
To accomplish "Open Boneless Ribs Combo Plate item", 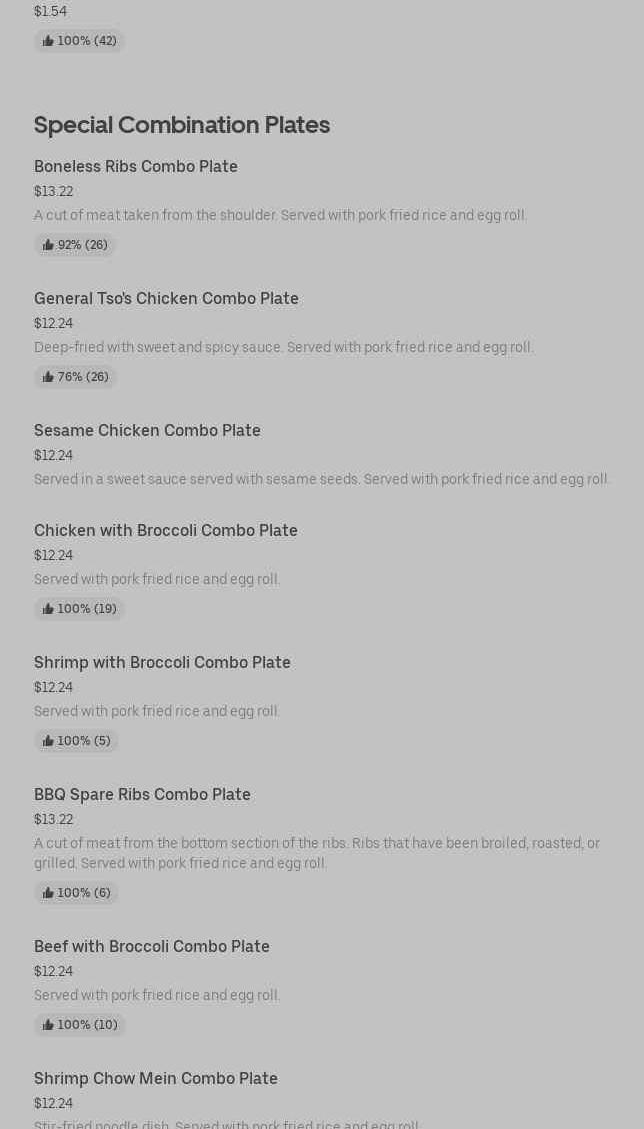I will tap(136, 166).
